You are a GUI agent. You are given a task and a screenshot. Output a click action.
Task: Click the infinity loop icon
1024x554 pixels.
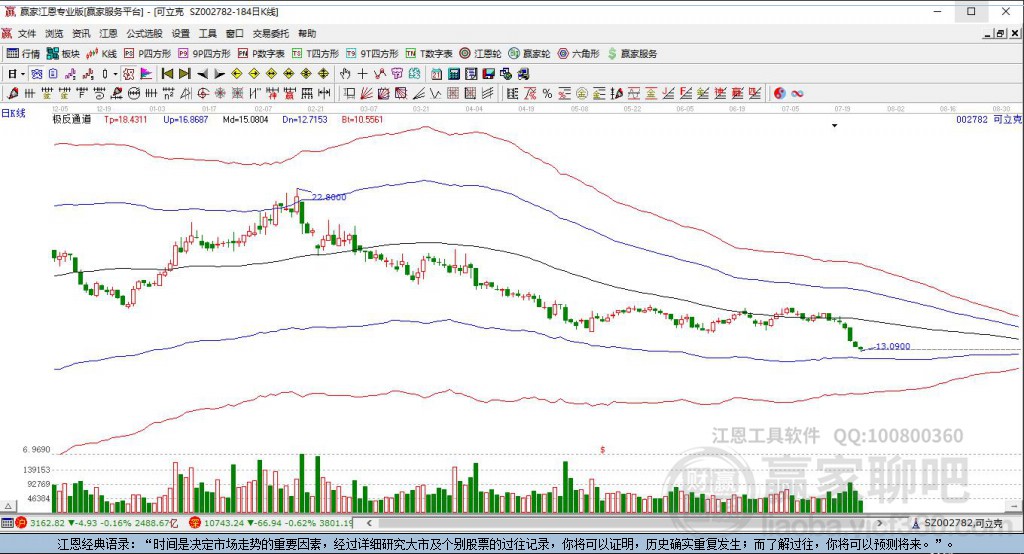pyautogui.click(x=797, y=93)
